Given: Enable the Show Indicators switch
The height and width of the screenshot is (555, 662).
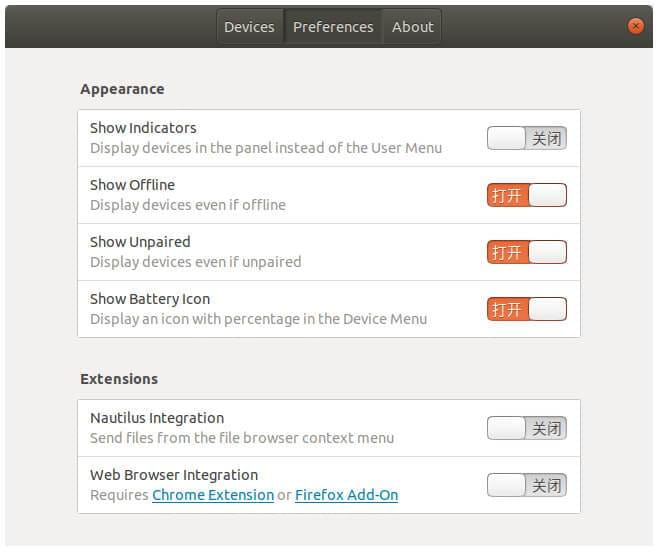Looking at the screenshot, I should (527, 138).
